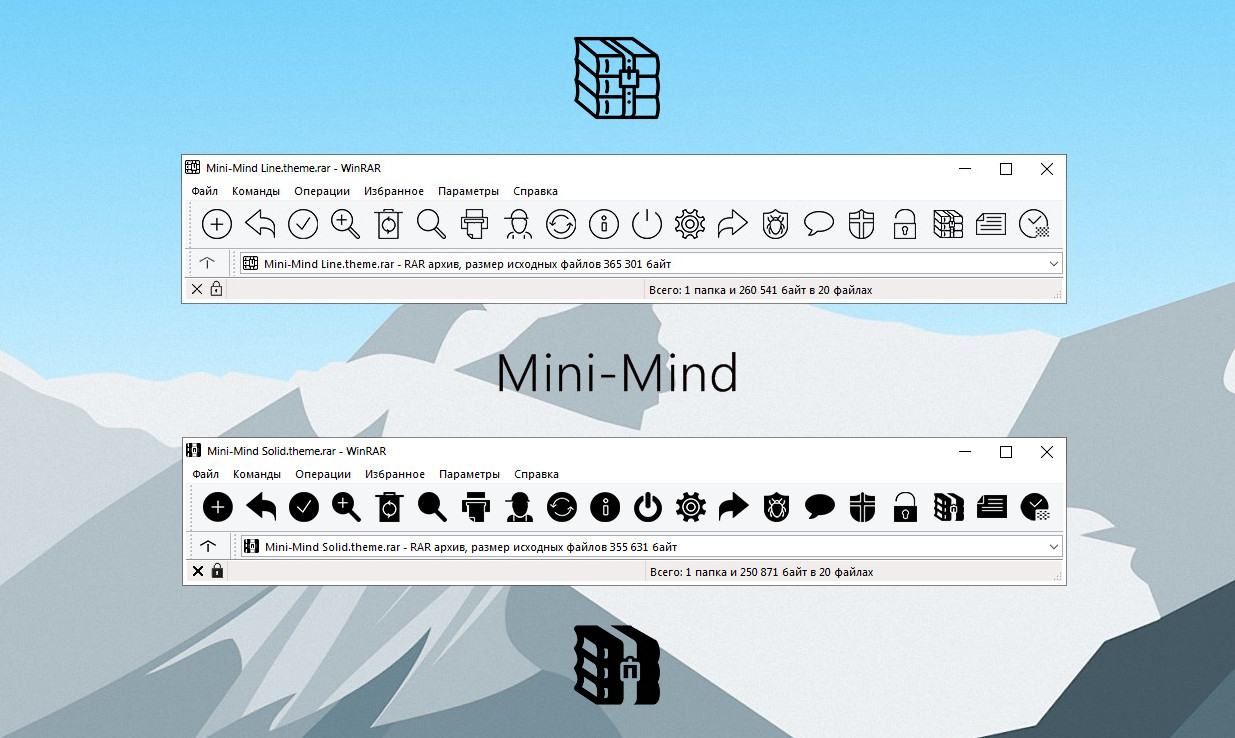
Task: Select the Add files plus icon
Action: click(216, 224)
